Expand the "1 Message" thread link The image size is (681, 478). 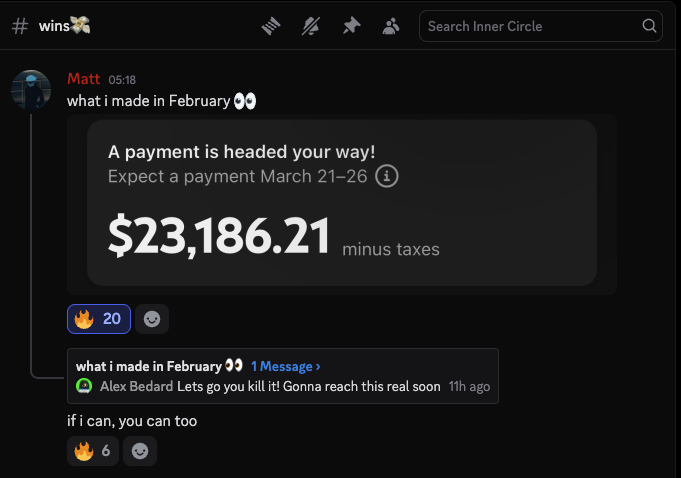286,366
